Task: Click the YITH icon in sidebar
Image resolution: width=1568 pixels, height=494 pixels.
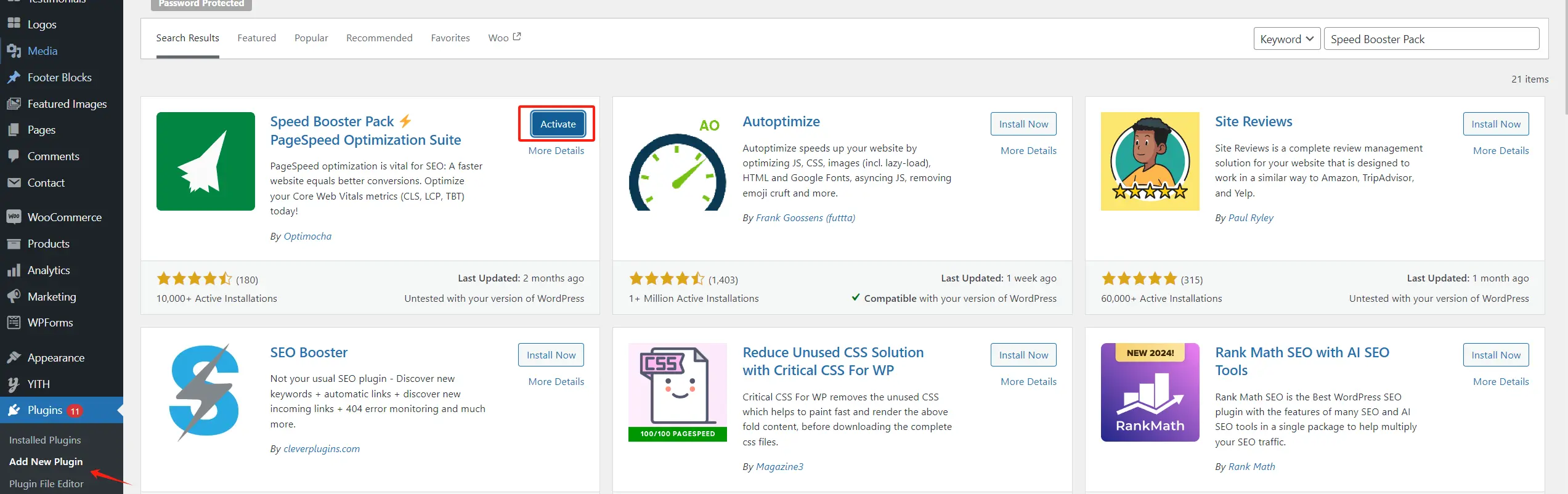Action: point(14,384)
